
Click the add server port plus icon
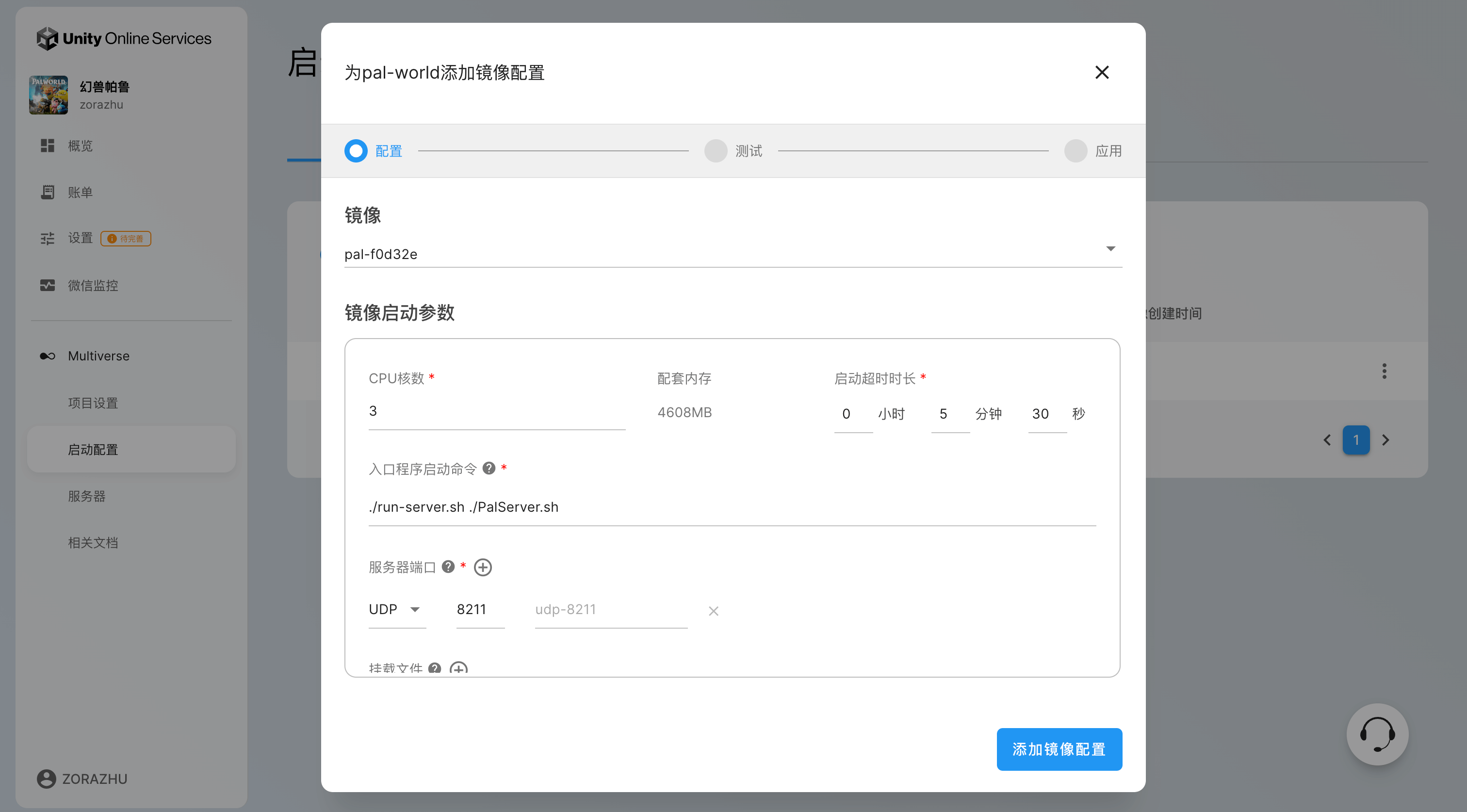[x=482, y=567]
